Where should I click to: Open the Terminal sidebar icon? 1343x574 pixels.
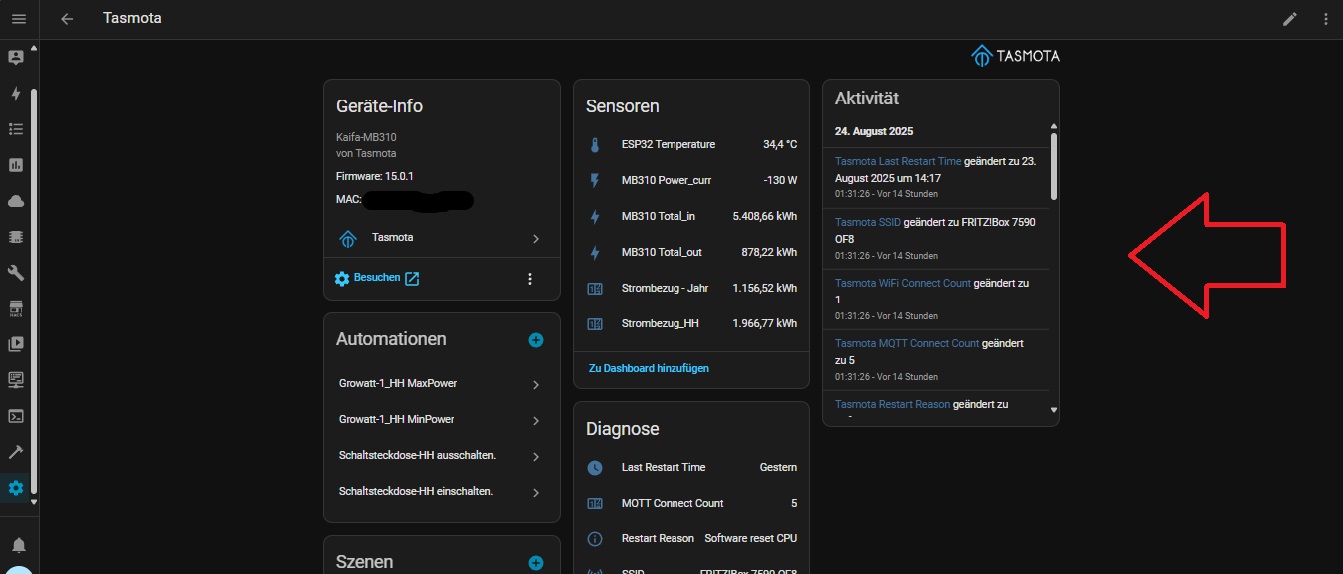16,416
